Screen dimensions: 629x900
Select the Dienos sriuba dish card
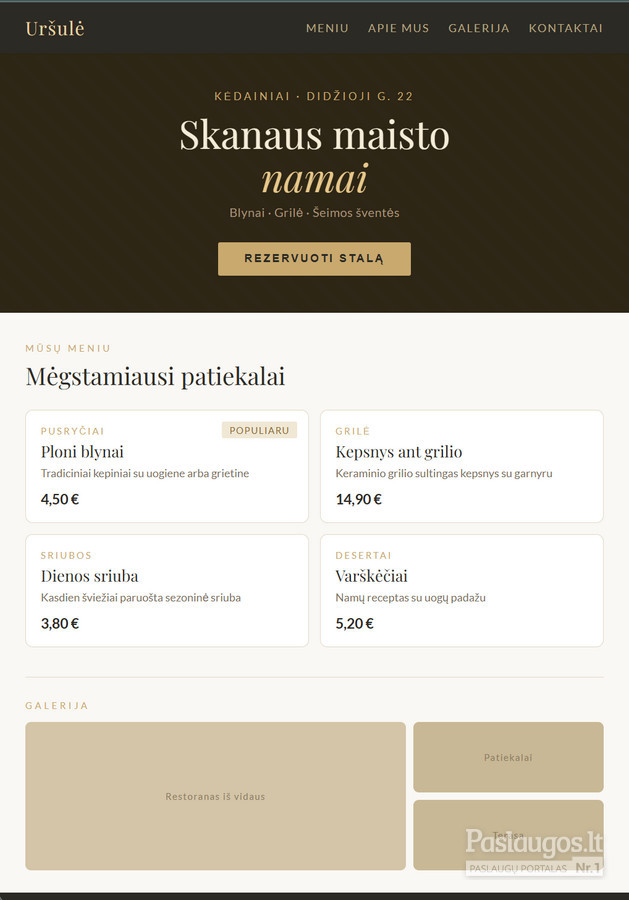(167, 591)
